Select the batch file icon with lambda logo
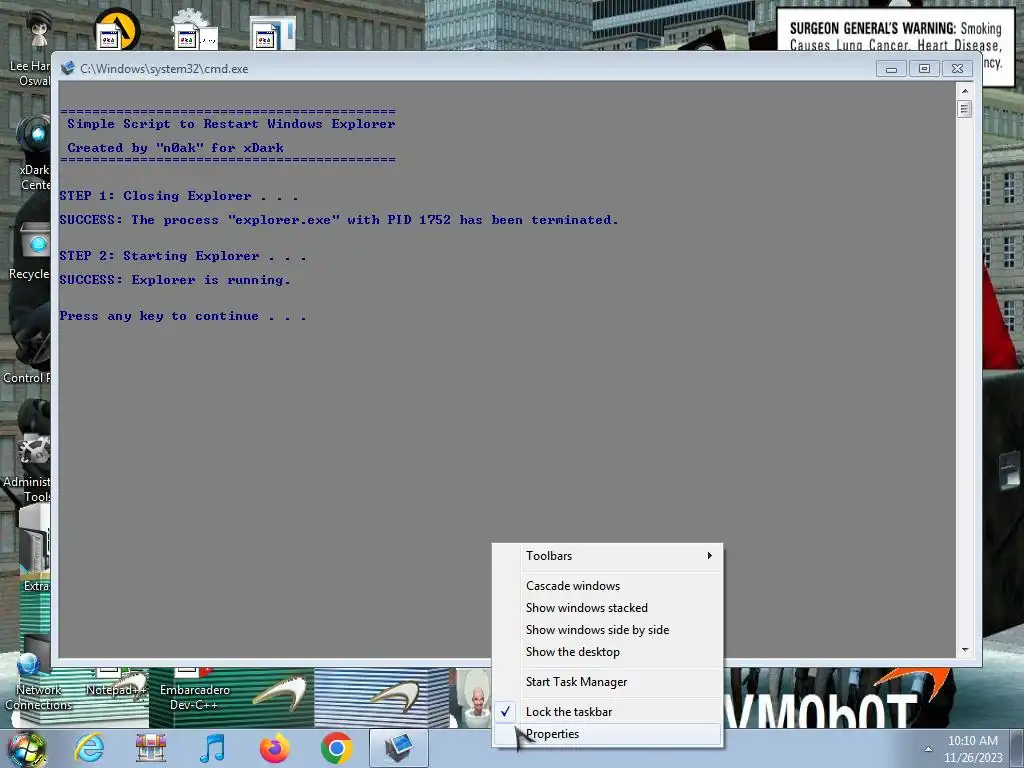1024x768 pixels. click(116, 29)
